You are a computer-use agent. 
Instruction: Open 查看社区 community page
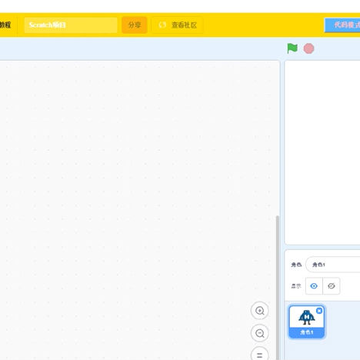177,25
